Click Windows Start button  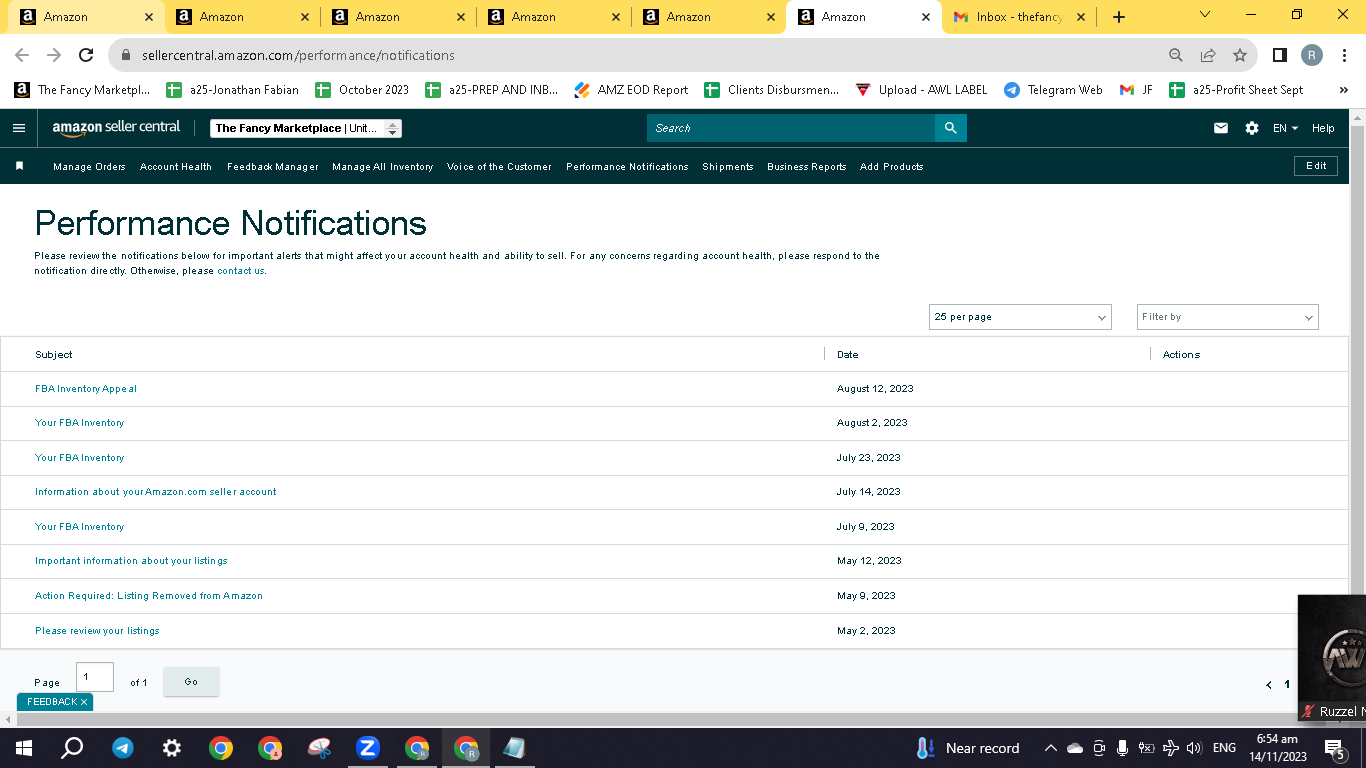pyautogui.click(x=24, y=748)
